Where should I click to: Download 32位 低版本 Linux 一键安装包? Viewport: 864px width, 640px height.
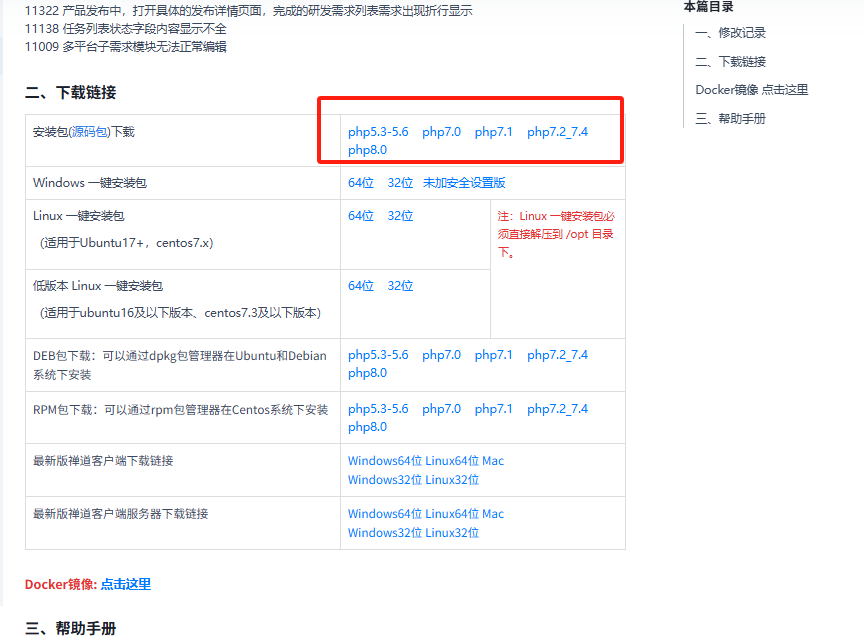(x=400, y=286)
